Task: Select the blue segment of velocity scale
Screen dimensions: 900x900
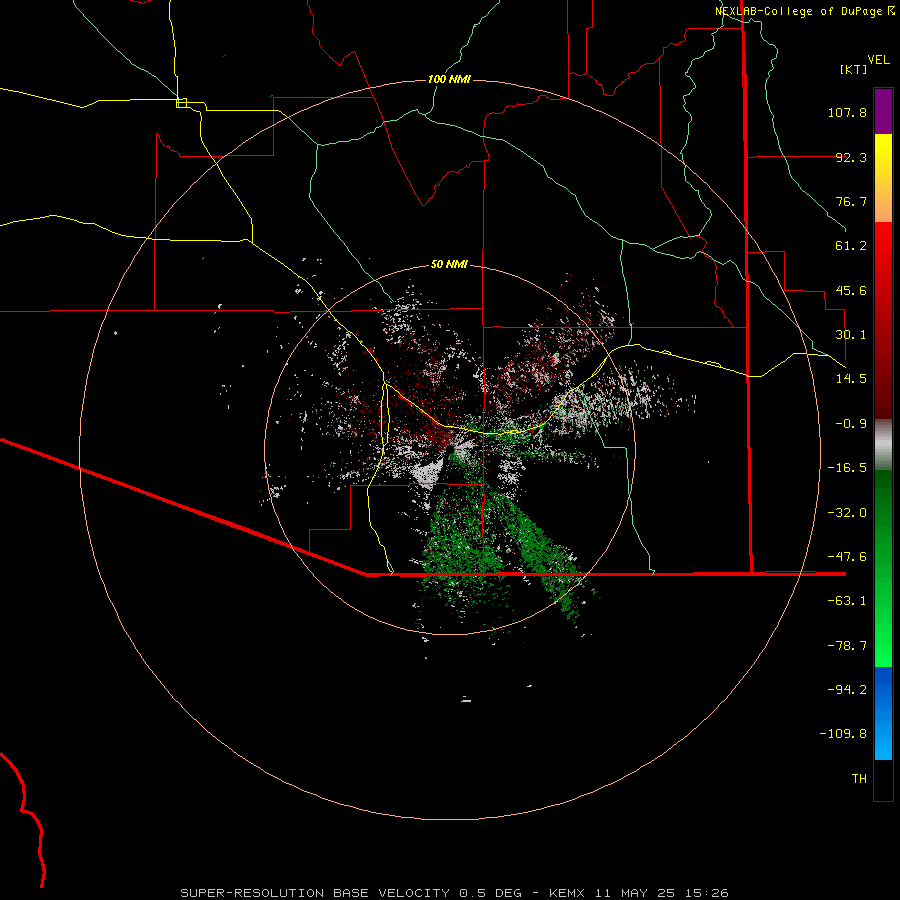Action: [x=883, y=713]
